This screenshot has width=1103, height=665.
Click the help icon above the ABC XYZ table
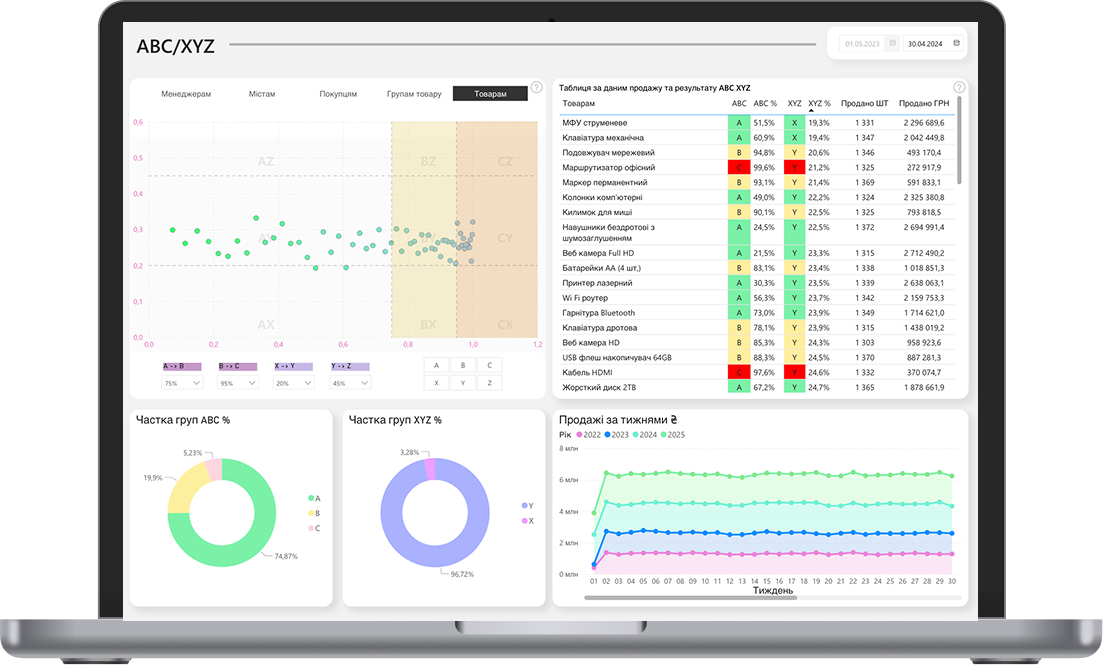[959, 88]
